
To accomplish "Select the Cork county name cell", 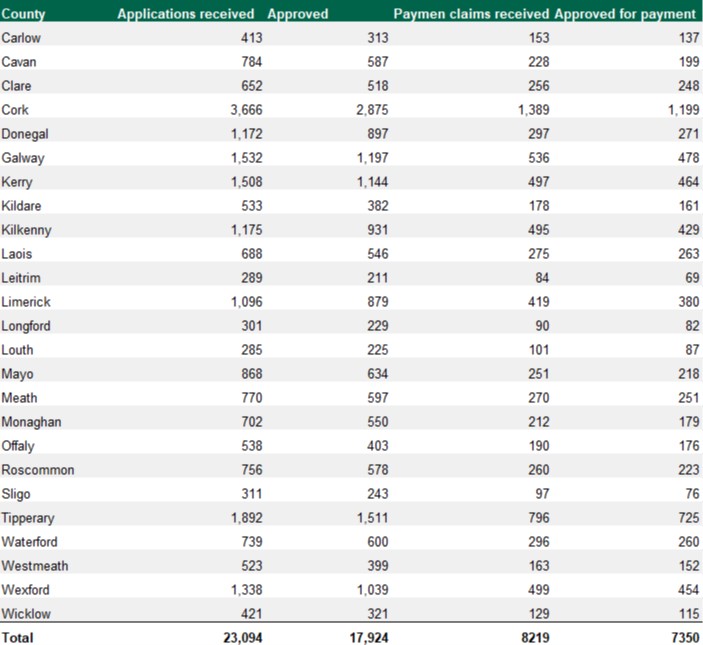I will (x=15, y=110).
